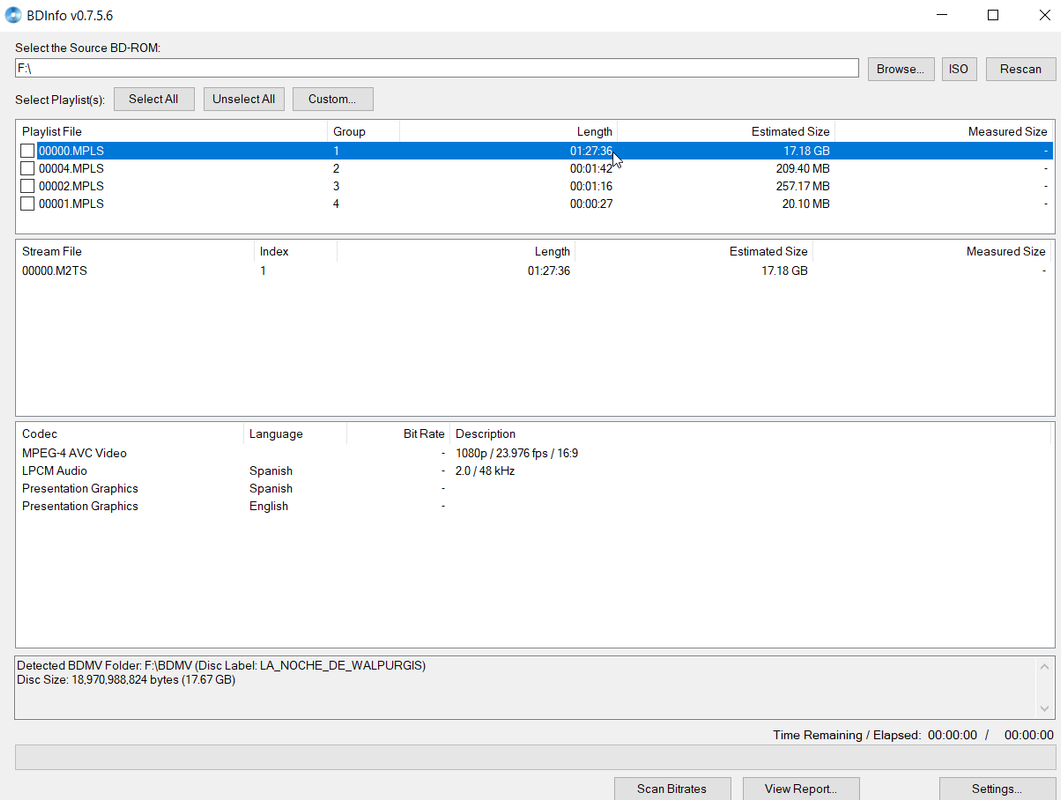Check the 00002.MPLS playlist checkbox
Screen dimensions: 1061x800
pyautogui.click(x=27, y=186)
